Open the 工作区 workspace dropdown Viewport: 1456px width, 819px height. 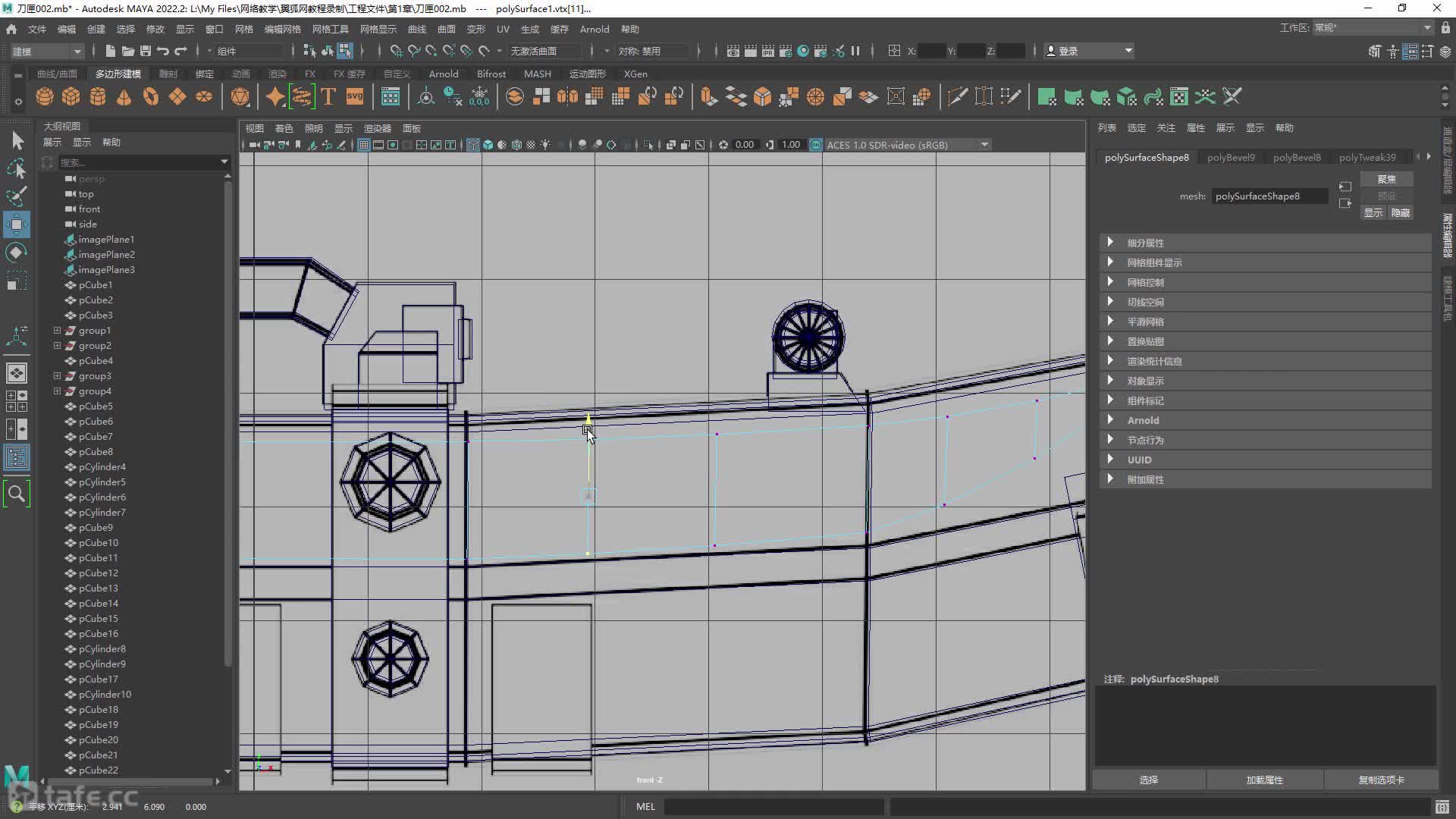[x=1373, y=28]
